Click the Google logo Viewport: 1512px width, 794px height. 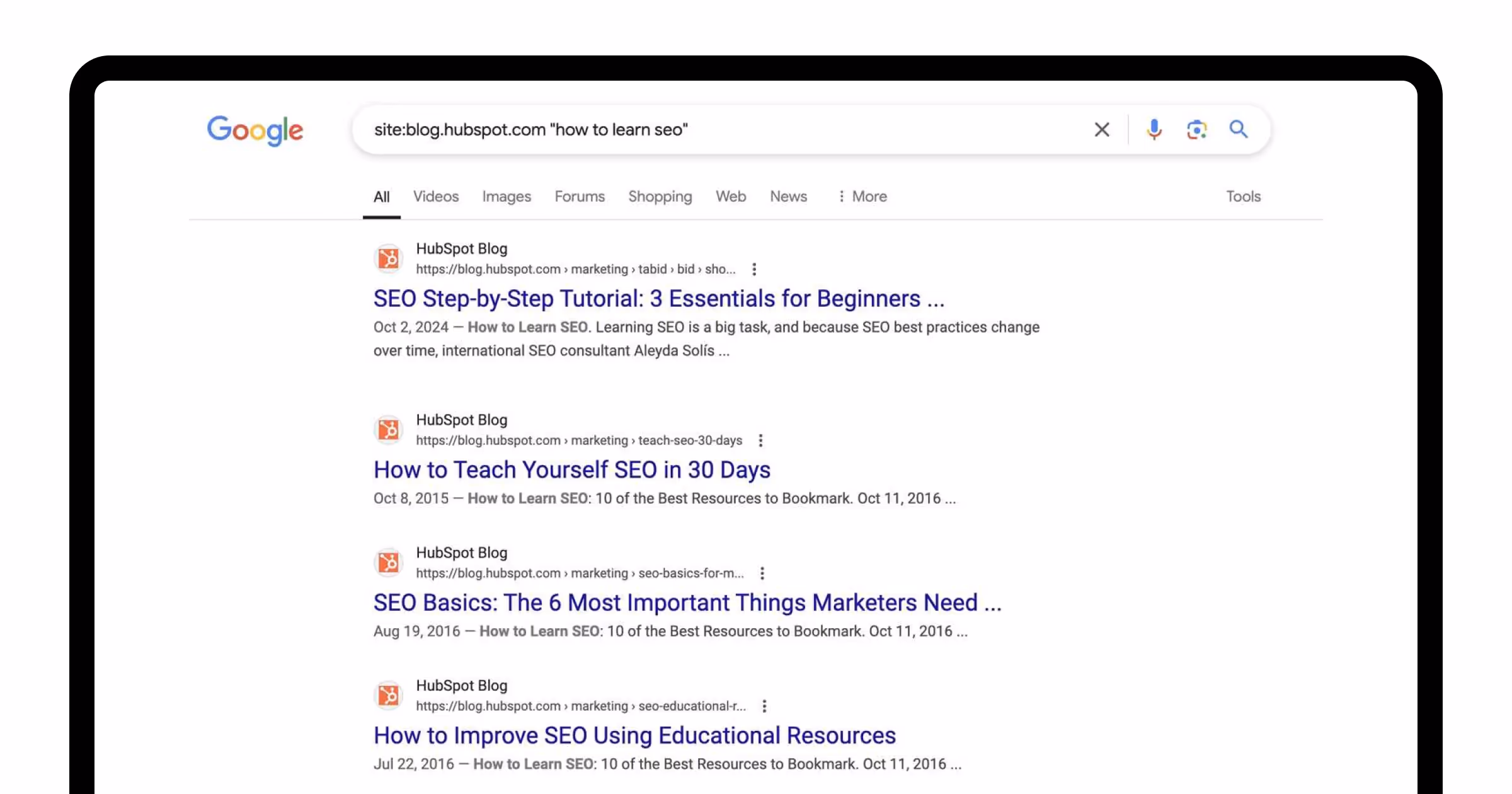[255, 130]
